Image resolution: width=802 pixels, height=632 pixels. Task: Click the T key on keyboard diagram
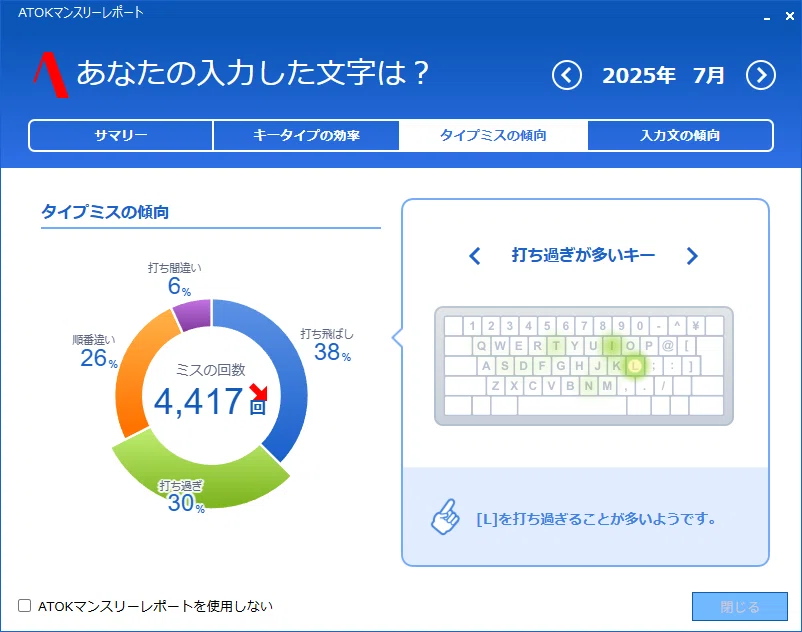[556, 346]
